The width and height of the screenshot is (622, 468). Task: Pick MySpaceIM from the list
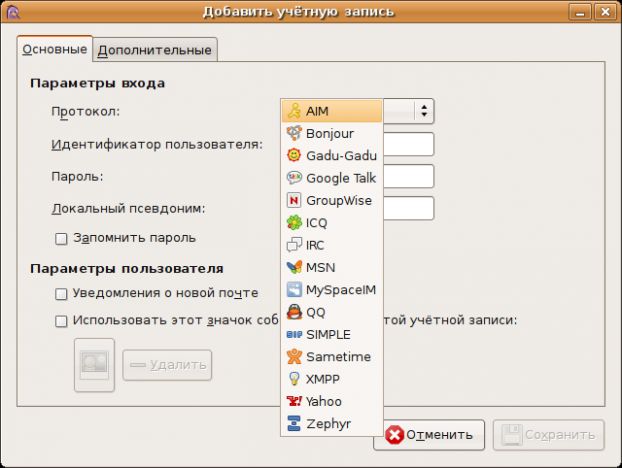[332, 290]
